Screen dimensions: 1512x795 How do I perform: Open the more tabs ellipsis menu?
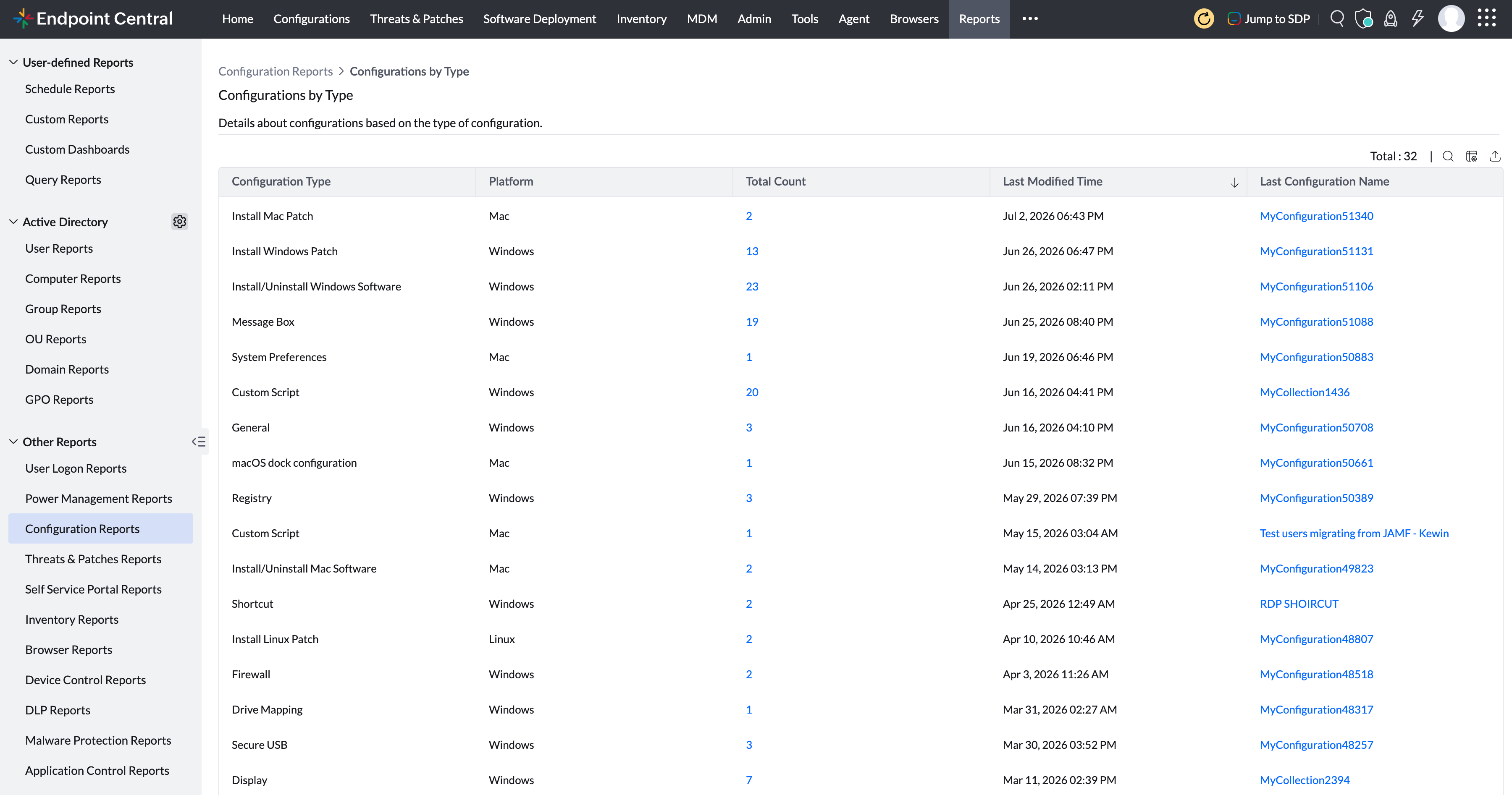[x=1030, y=19]
